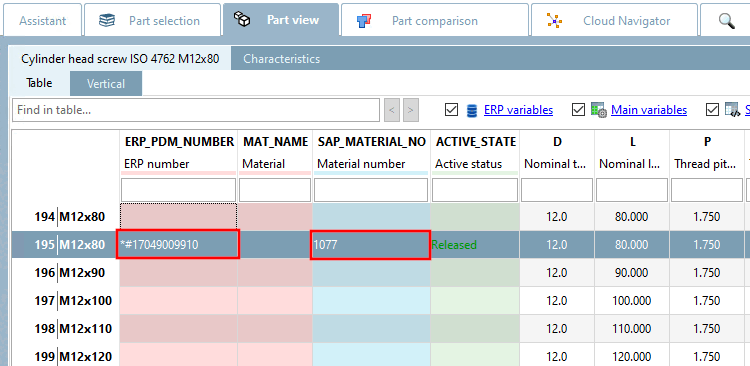Toggle the third variables checkbox at right
Image resolution: width=750 pixels, height=366 pixels.
(712, 110)
